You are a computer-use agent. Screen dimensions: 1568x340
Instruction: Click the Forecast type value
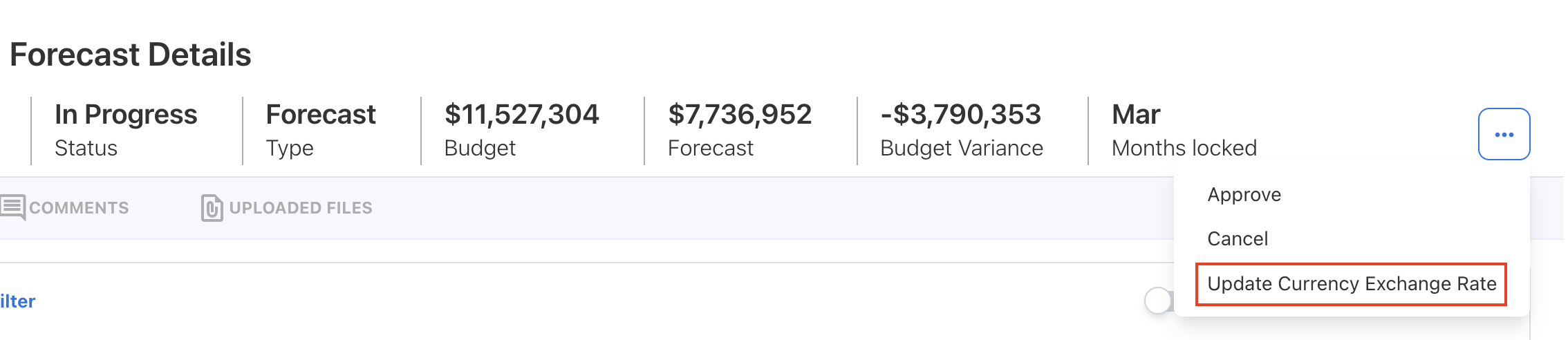click(x=321, y=115)
